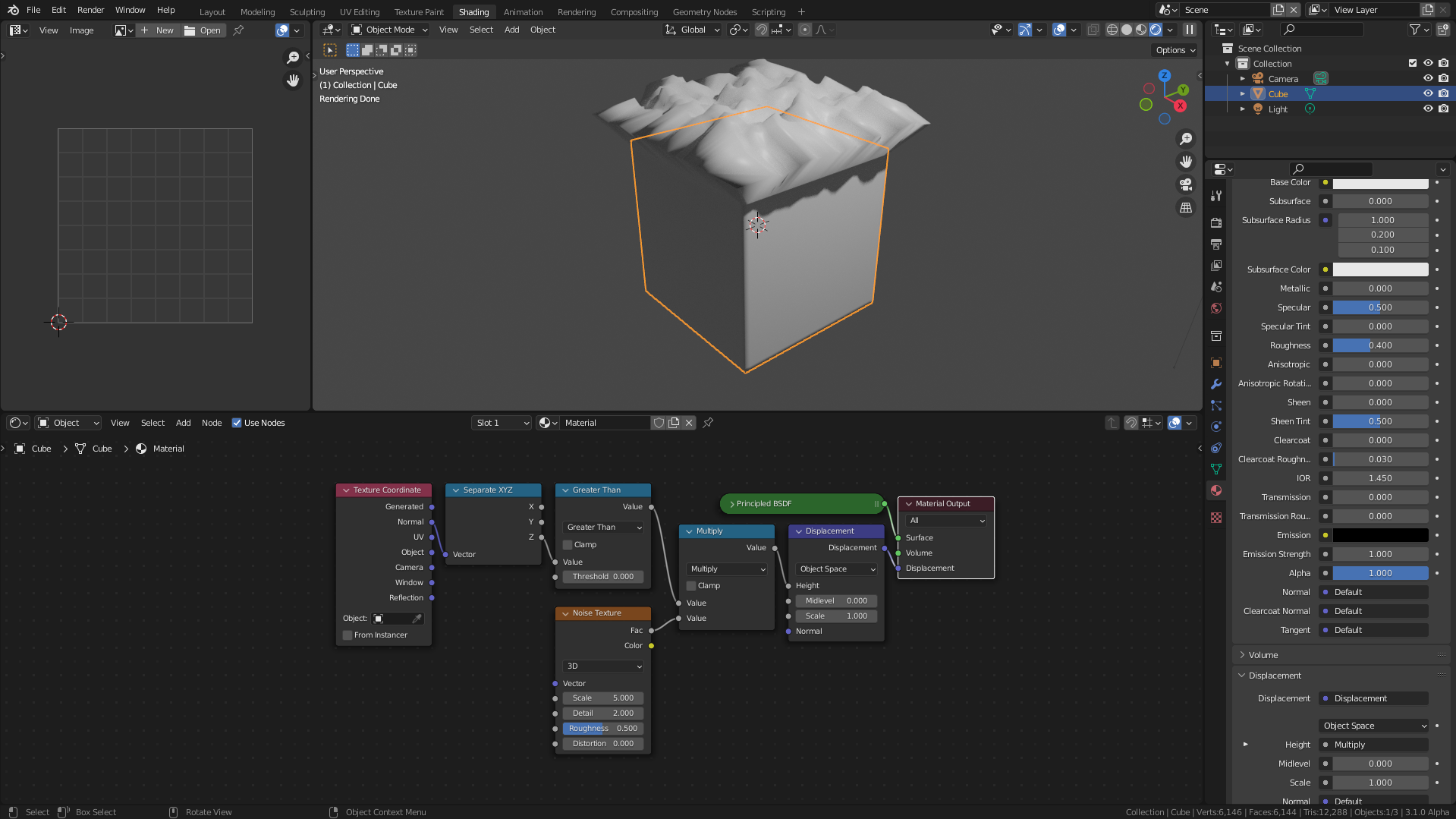
Task: Open the Particles properties tab
Action: click(x=1216, y=405)
